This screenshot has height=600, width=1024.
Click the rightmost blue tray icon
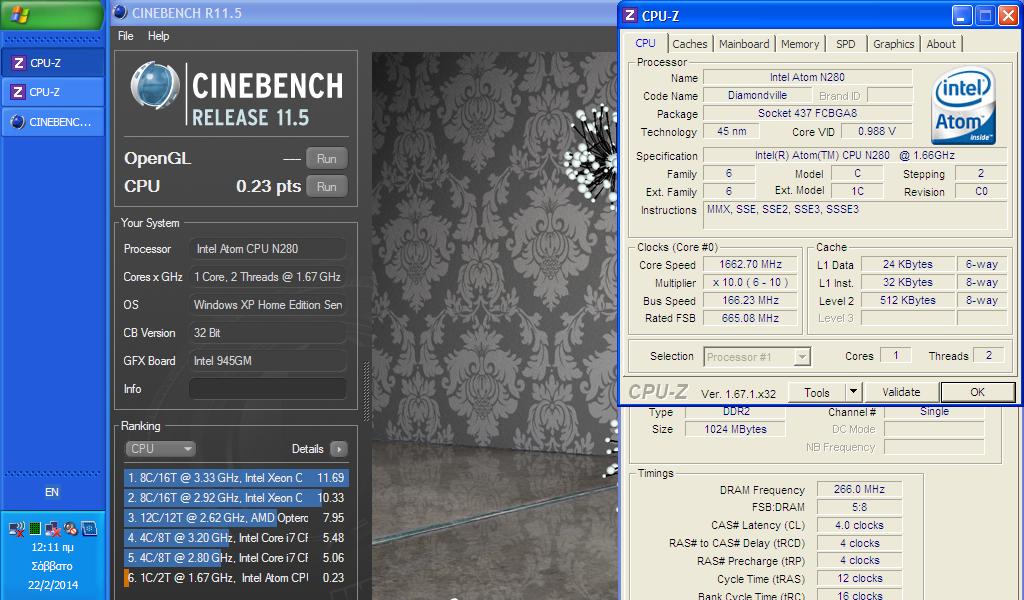tap(89, 528)
